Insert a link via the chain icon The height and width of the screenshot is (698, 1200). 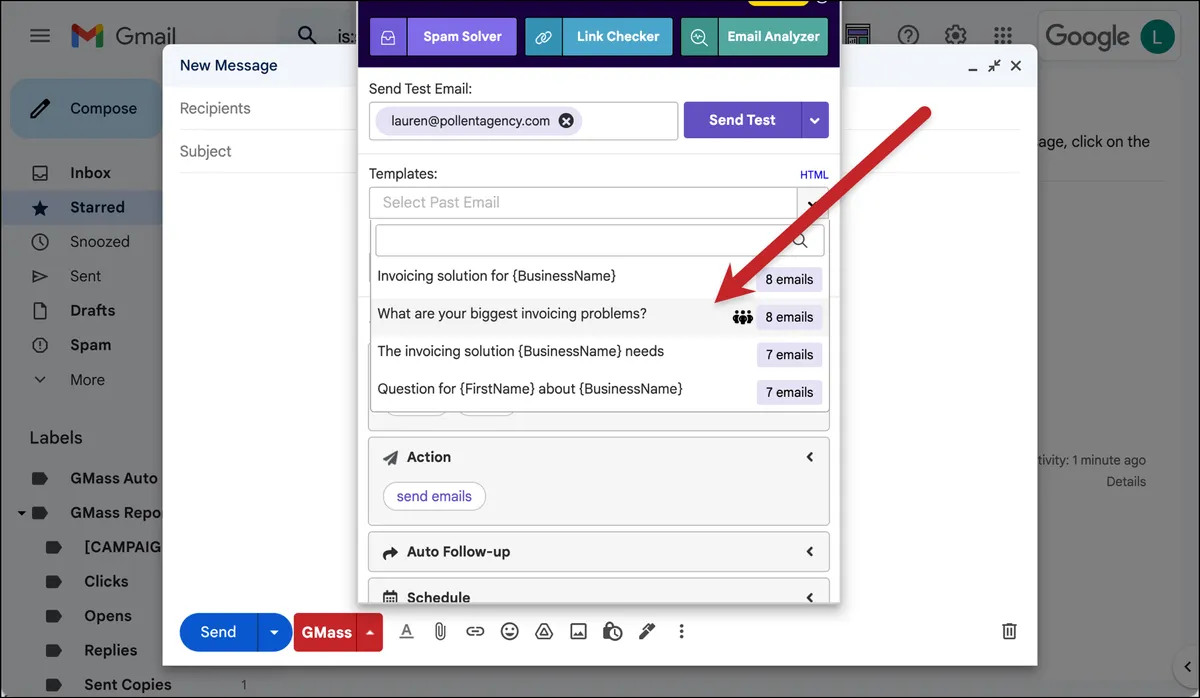tap(475, 631)
